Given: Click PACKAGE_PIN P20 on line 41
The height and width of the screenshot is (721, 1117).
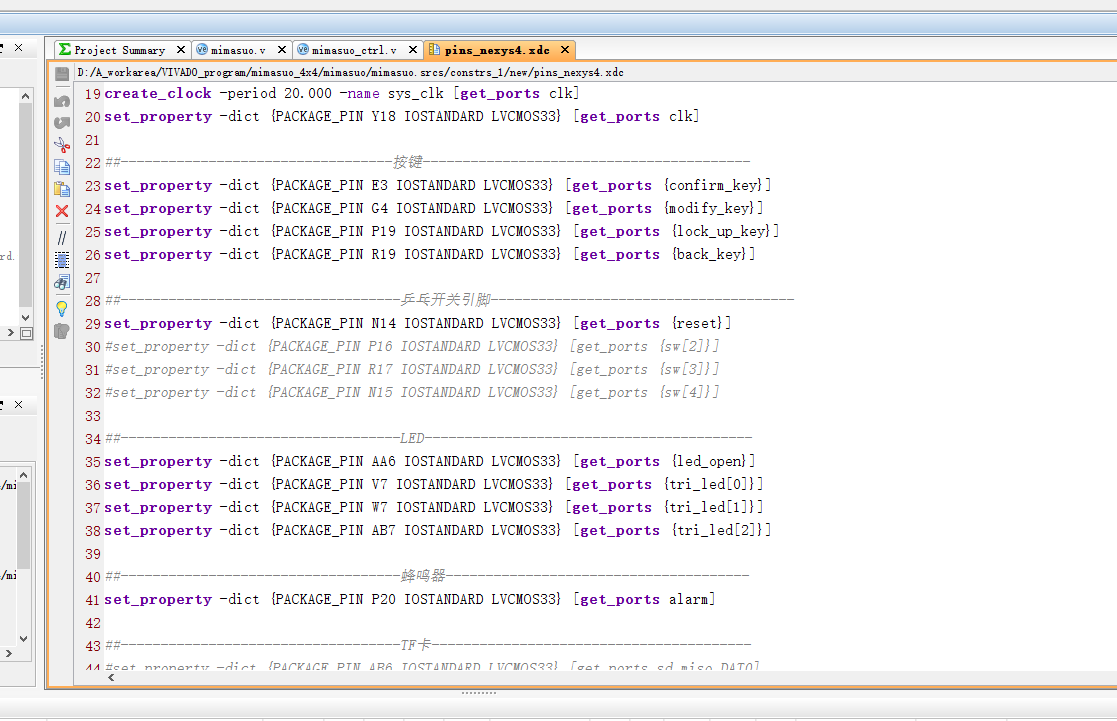Looking at the screenshot, I should tap(336, 599).
